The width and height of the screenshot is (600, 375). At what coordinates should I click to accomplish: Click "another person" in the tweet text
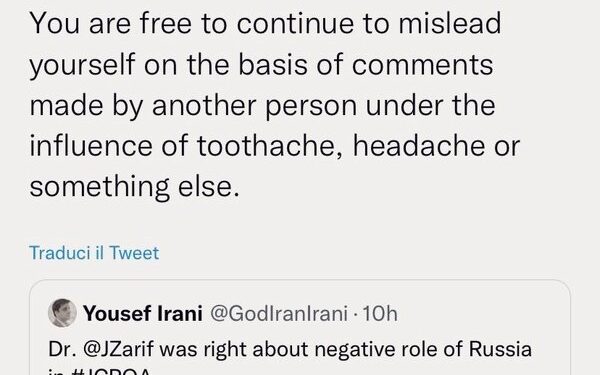254,105
